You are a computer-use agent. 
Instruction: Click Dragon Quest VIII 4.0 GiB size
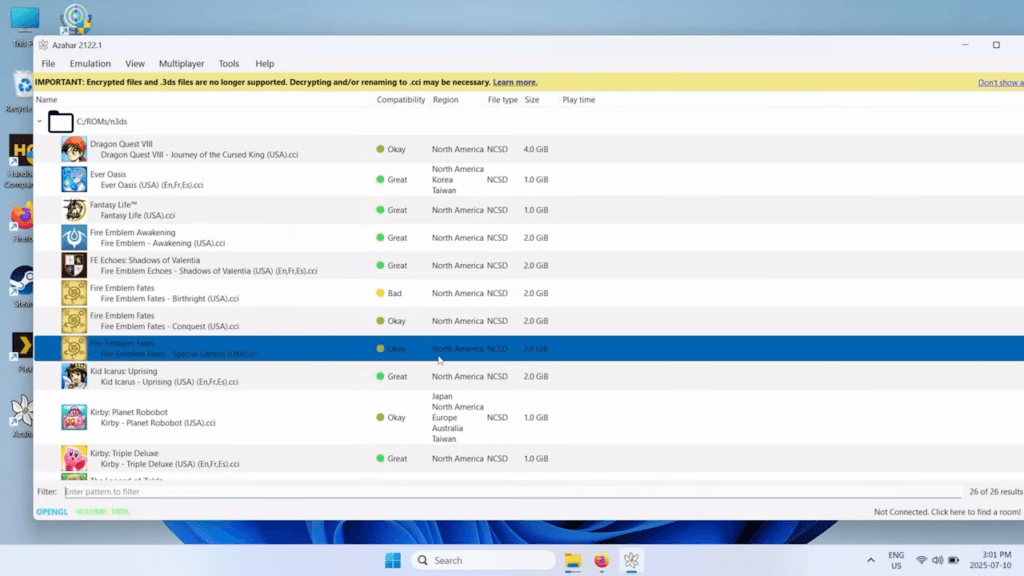(x=536, y=149)
